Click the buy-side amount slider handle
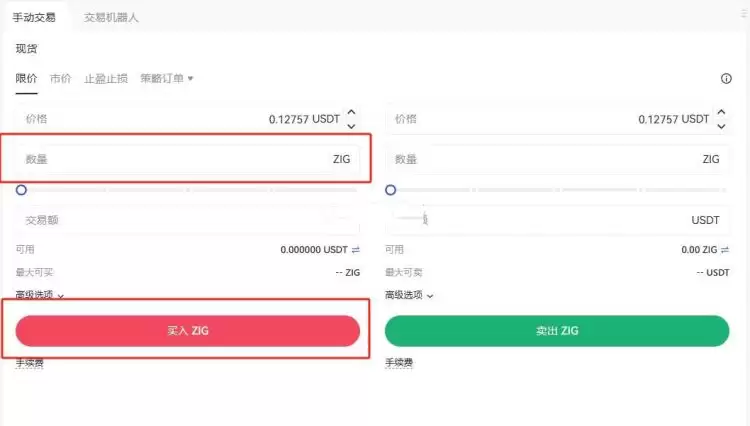Screen dimensions: 750x426 pyautogui.click(x=21, y=189)
